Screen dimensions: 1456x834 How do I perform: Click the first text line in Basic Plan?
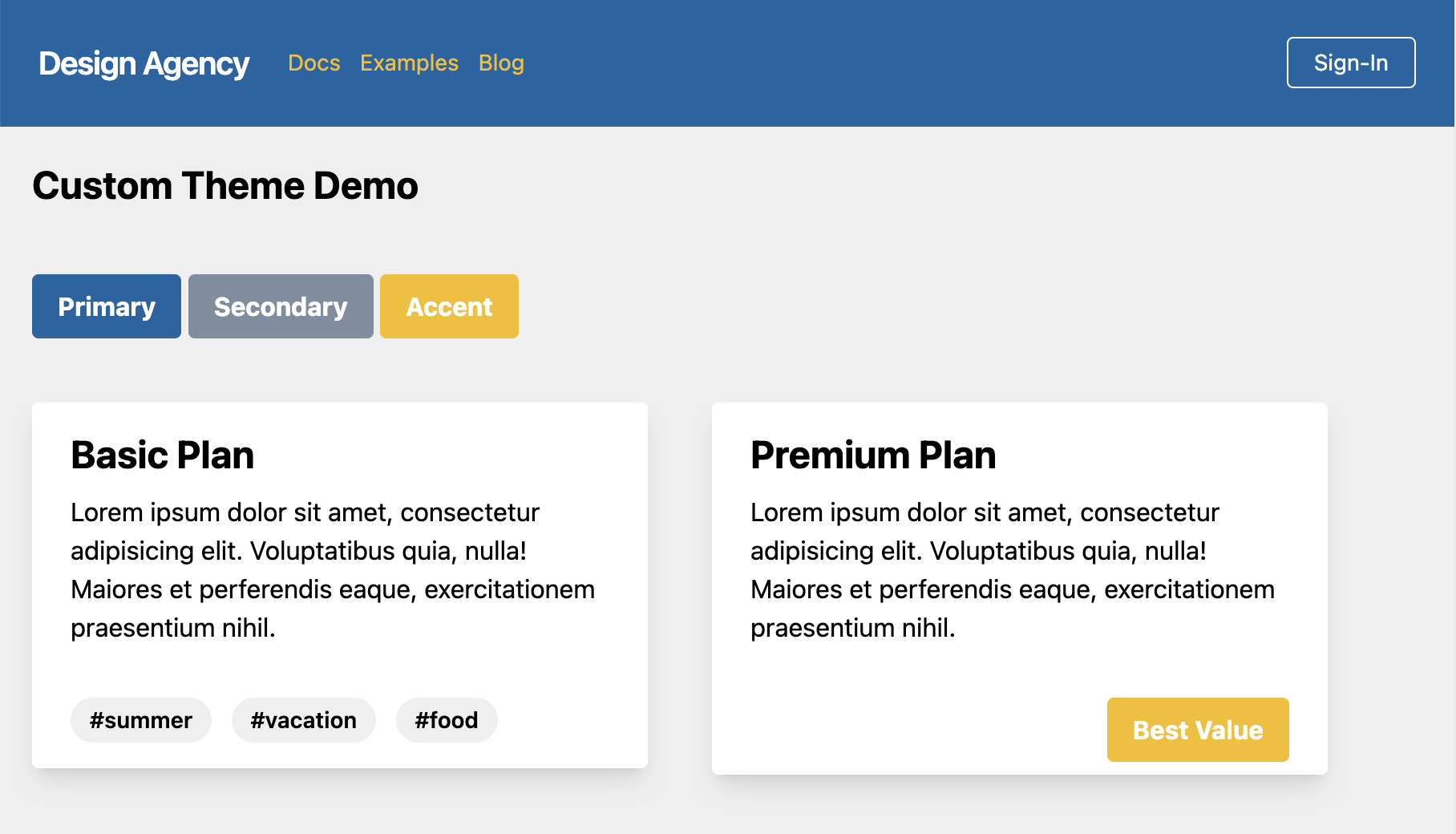pyautogui.click(x=305, y=512)
